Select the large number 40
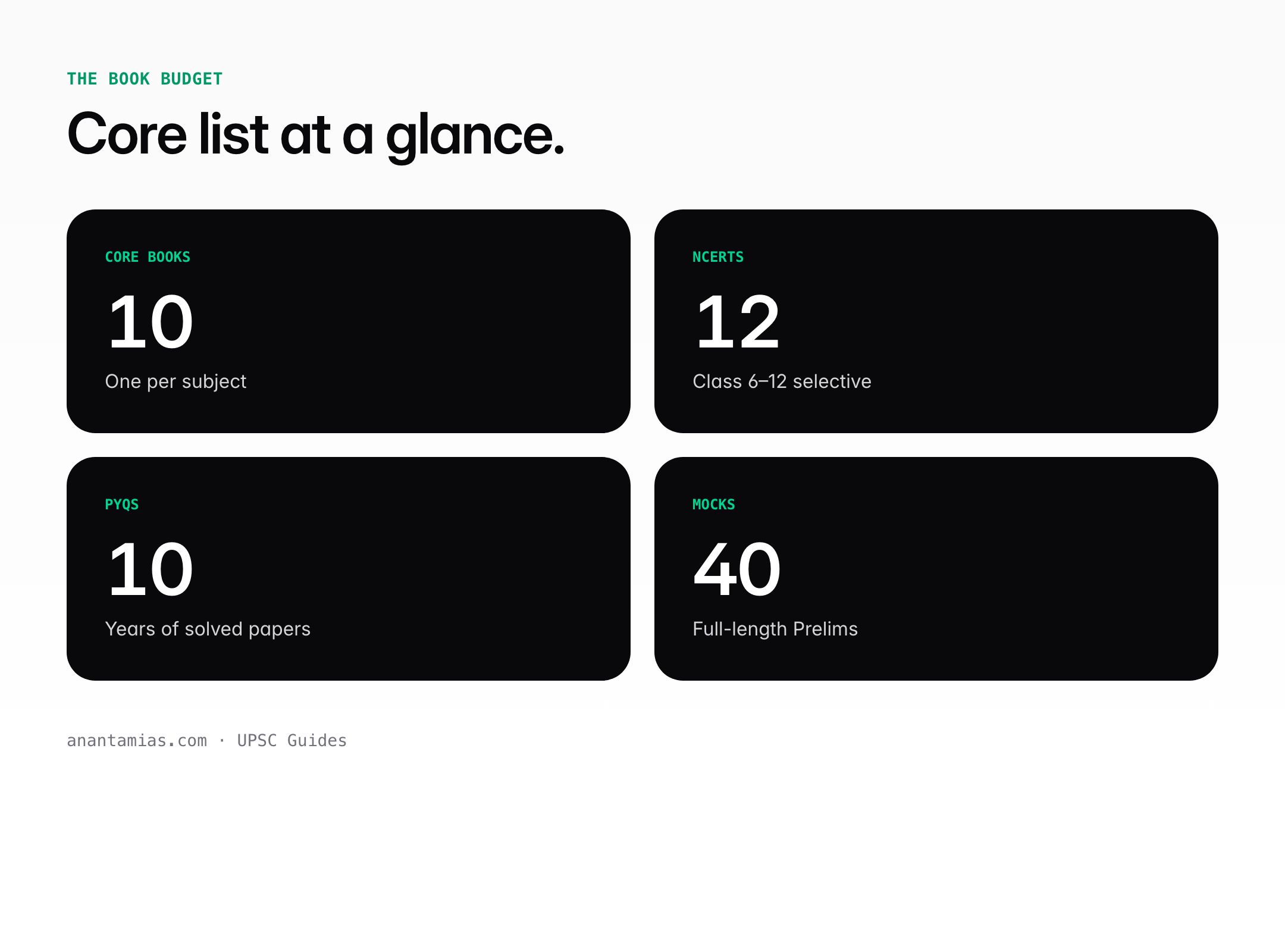1285x952 pixels. pyautogui.click(x=737, y=569)
